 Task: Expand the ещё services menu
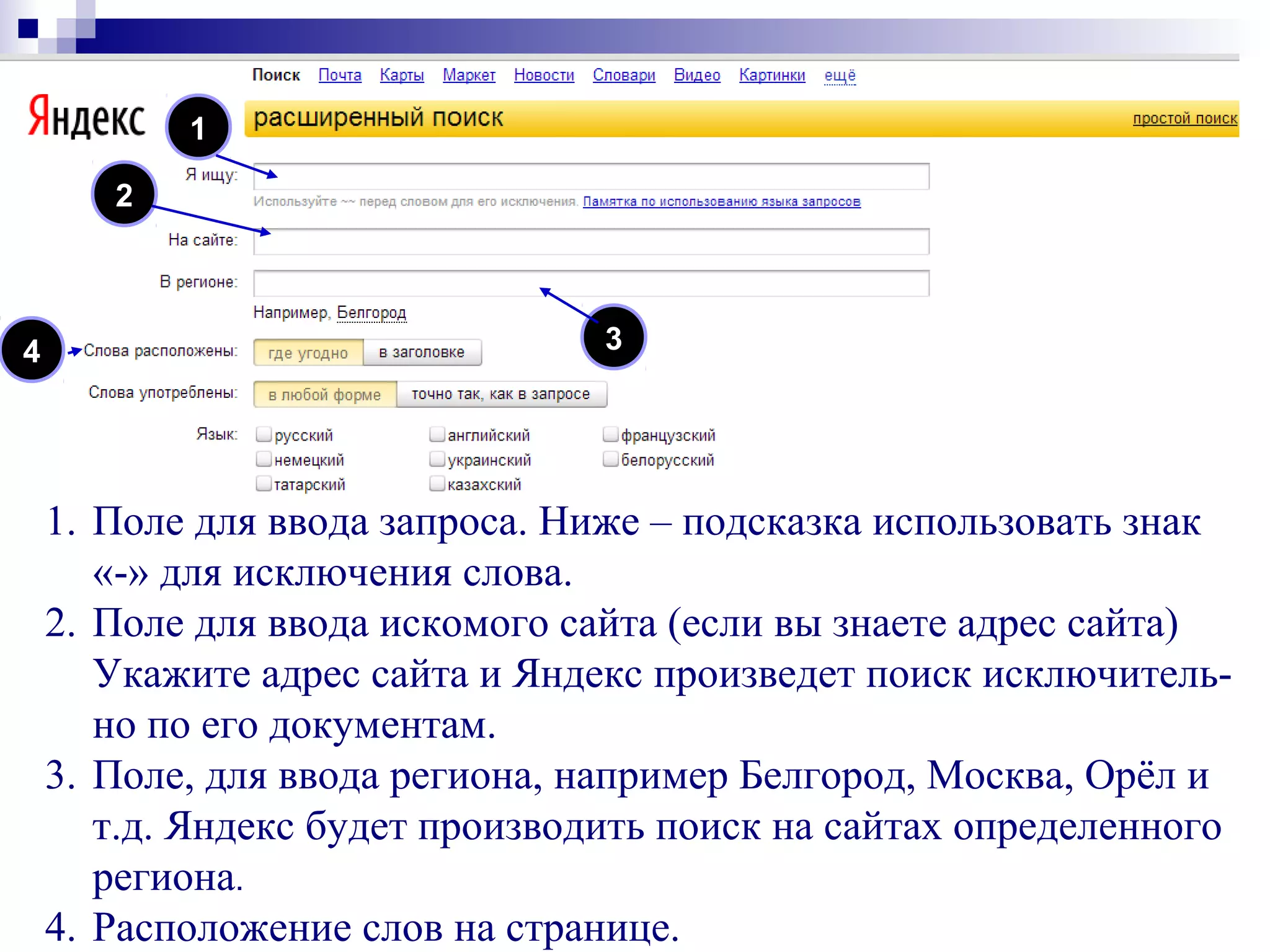(840, 75)
